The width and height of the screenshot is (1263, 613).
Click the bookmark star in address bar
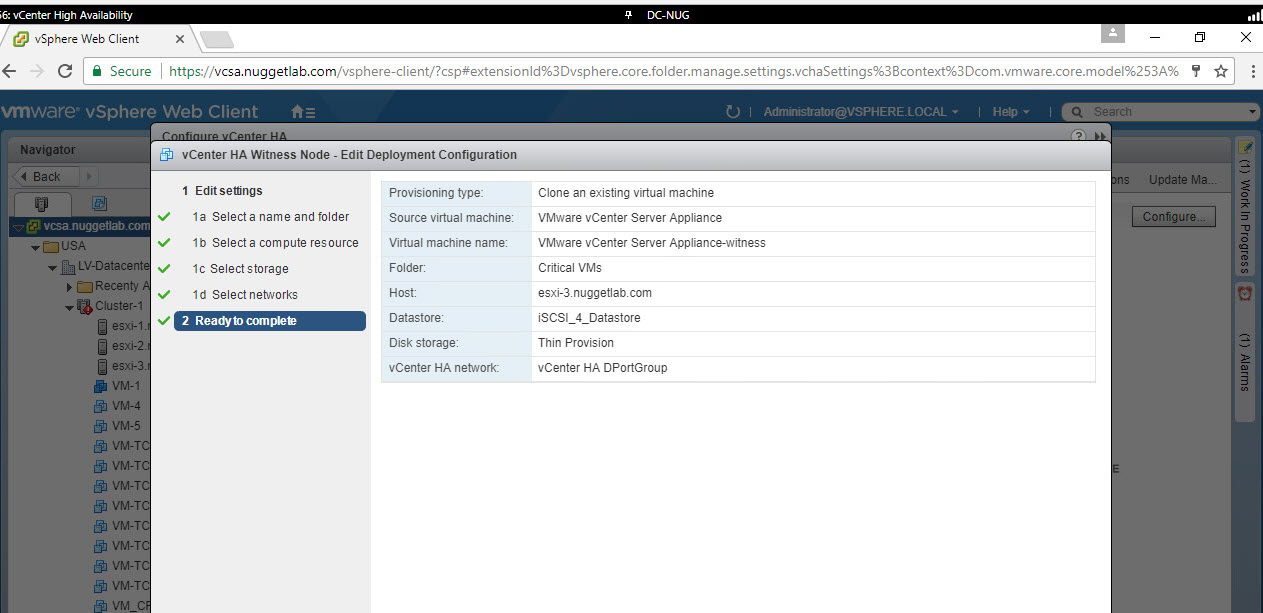[1220, 71]
